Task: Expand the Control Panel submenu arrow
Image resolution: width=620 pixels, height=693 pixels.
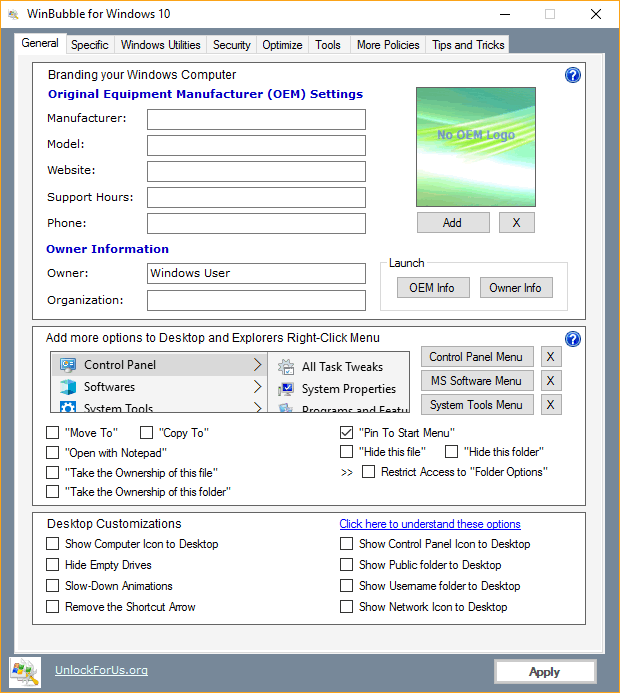Action: [x=258, y=365]
